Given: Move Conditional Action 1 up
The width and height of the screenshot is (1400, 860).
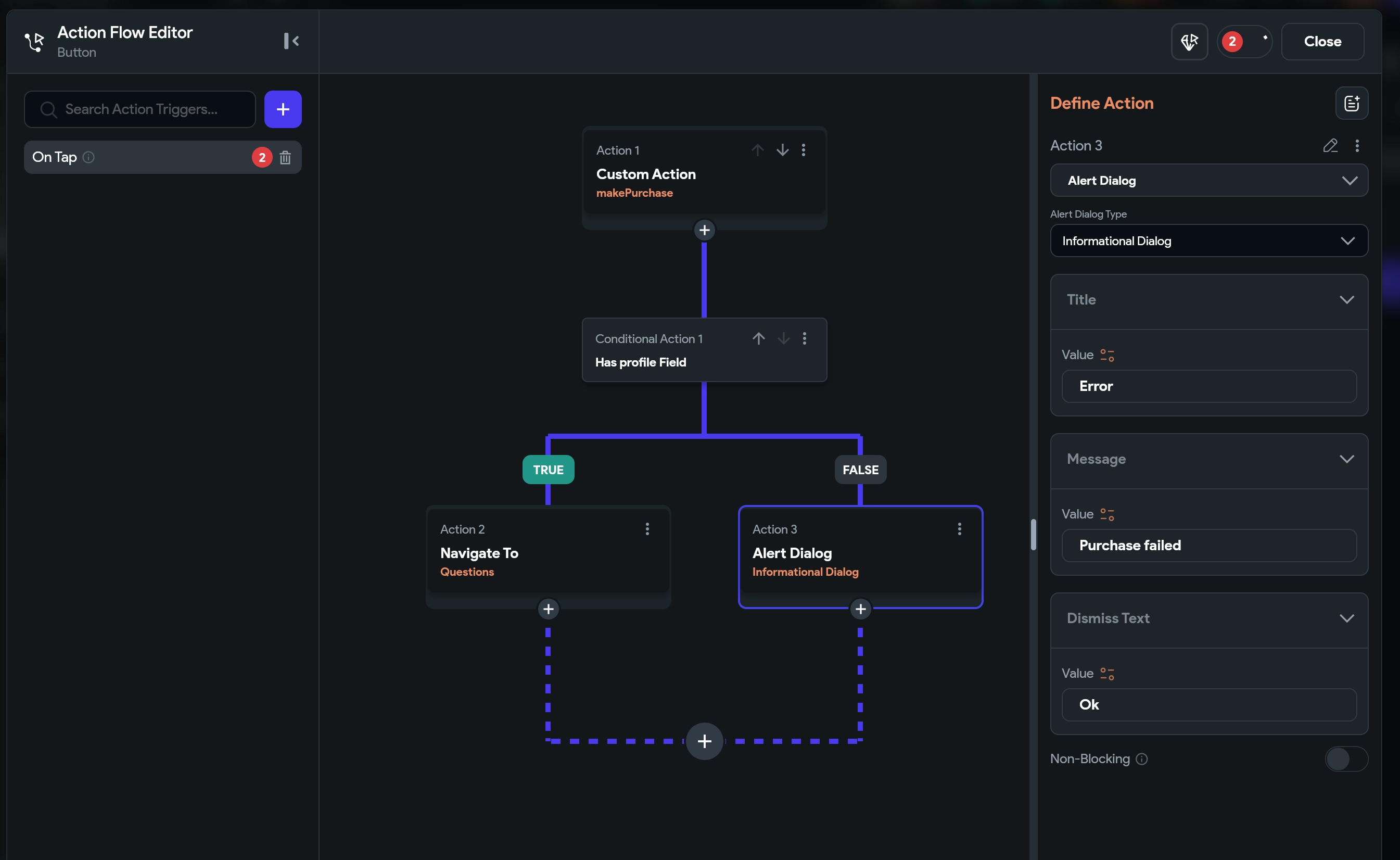Looking at the screenshot, I should coord(758,338).
